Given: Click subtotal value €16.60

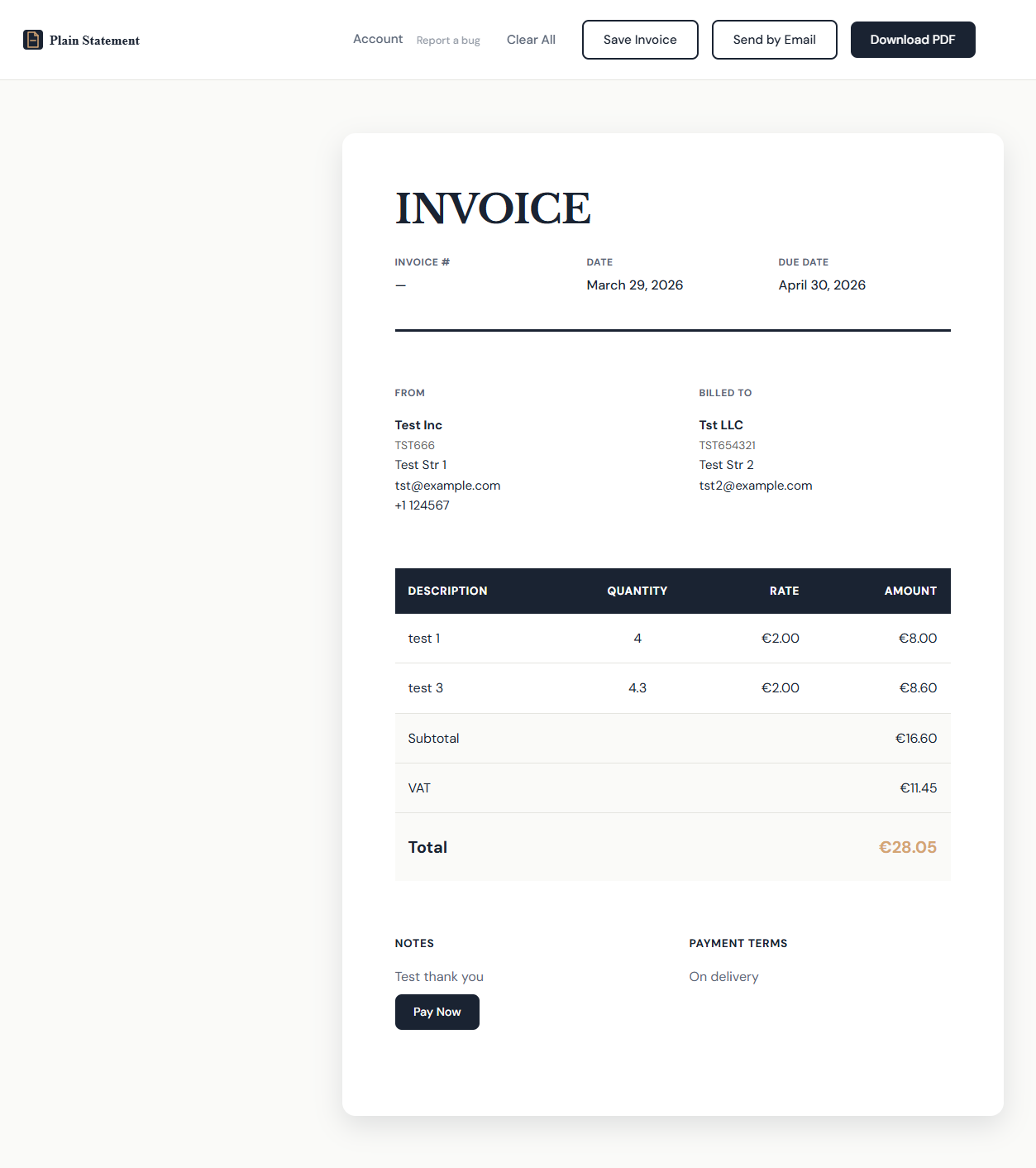Looking at the screenshot, I should [x=916, y=739].
